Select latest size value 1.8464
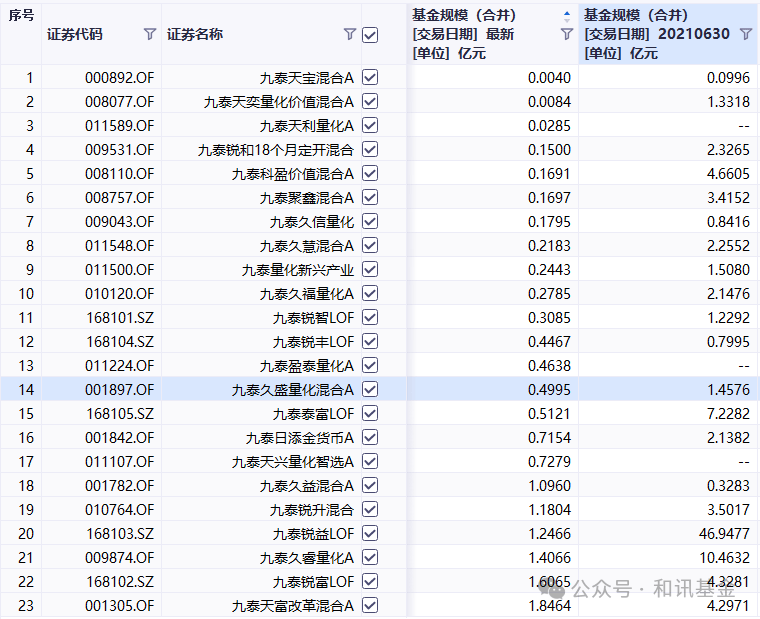 tap(550, 605)
